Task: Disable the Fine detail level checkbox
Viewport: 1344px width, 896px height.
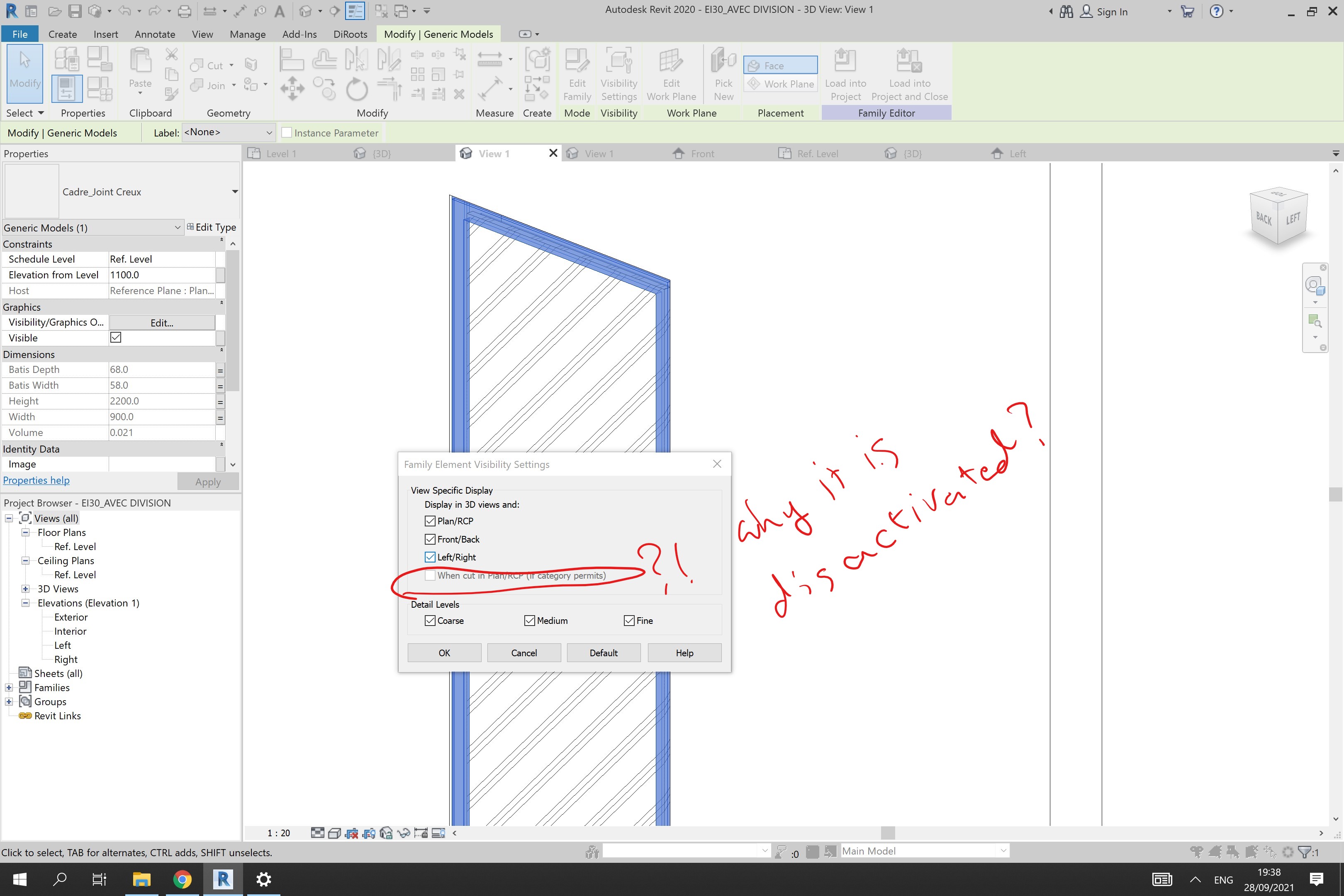Action: pyautogui.click(x=628, y=621)
